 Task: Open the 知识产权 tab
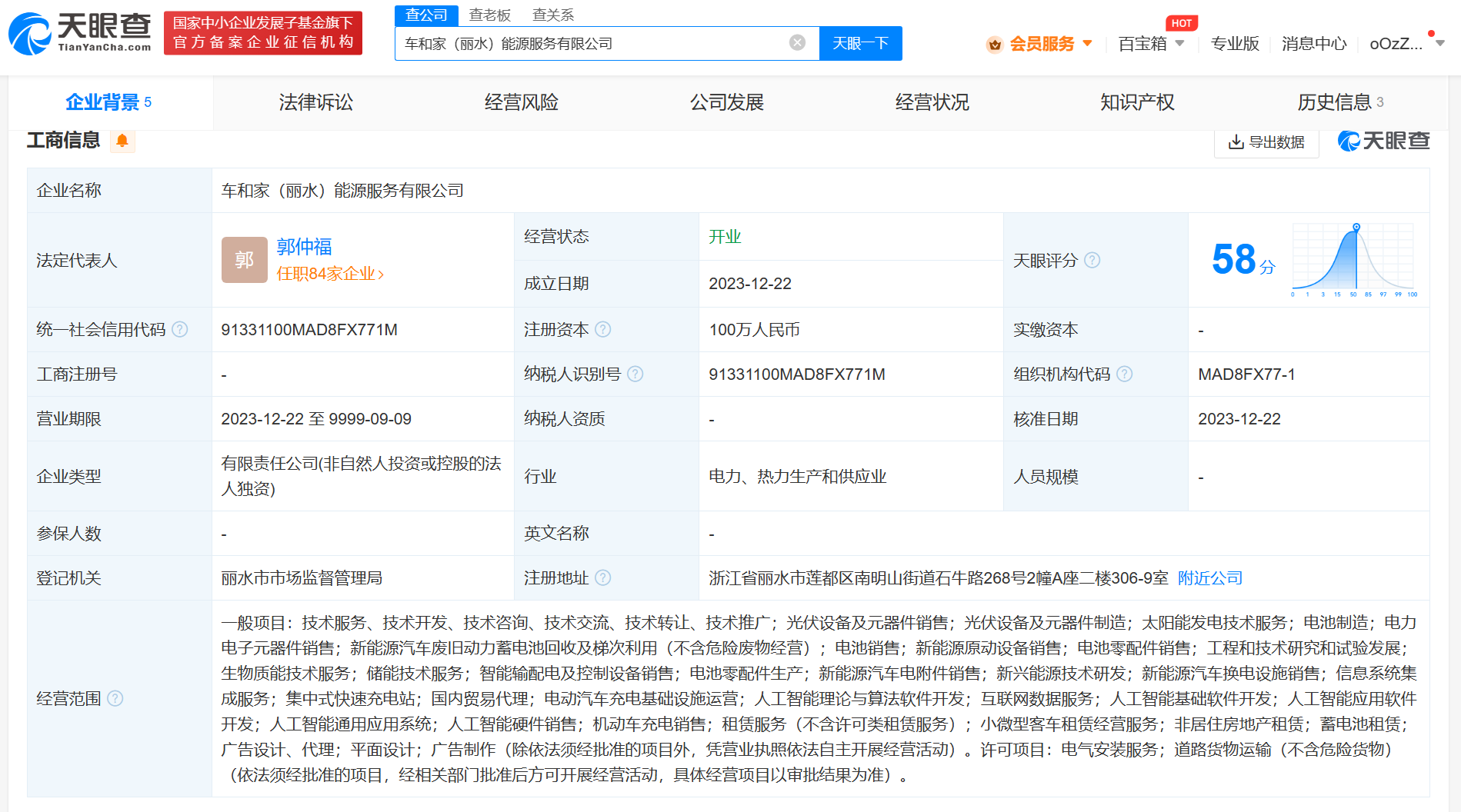click(x=1136, y=102)
